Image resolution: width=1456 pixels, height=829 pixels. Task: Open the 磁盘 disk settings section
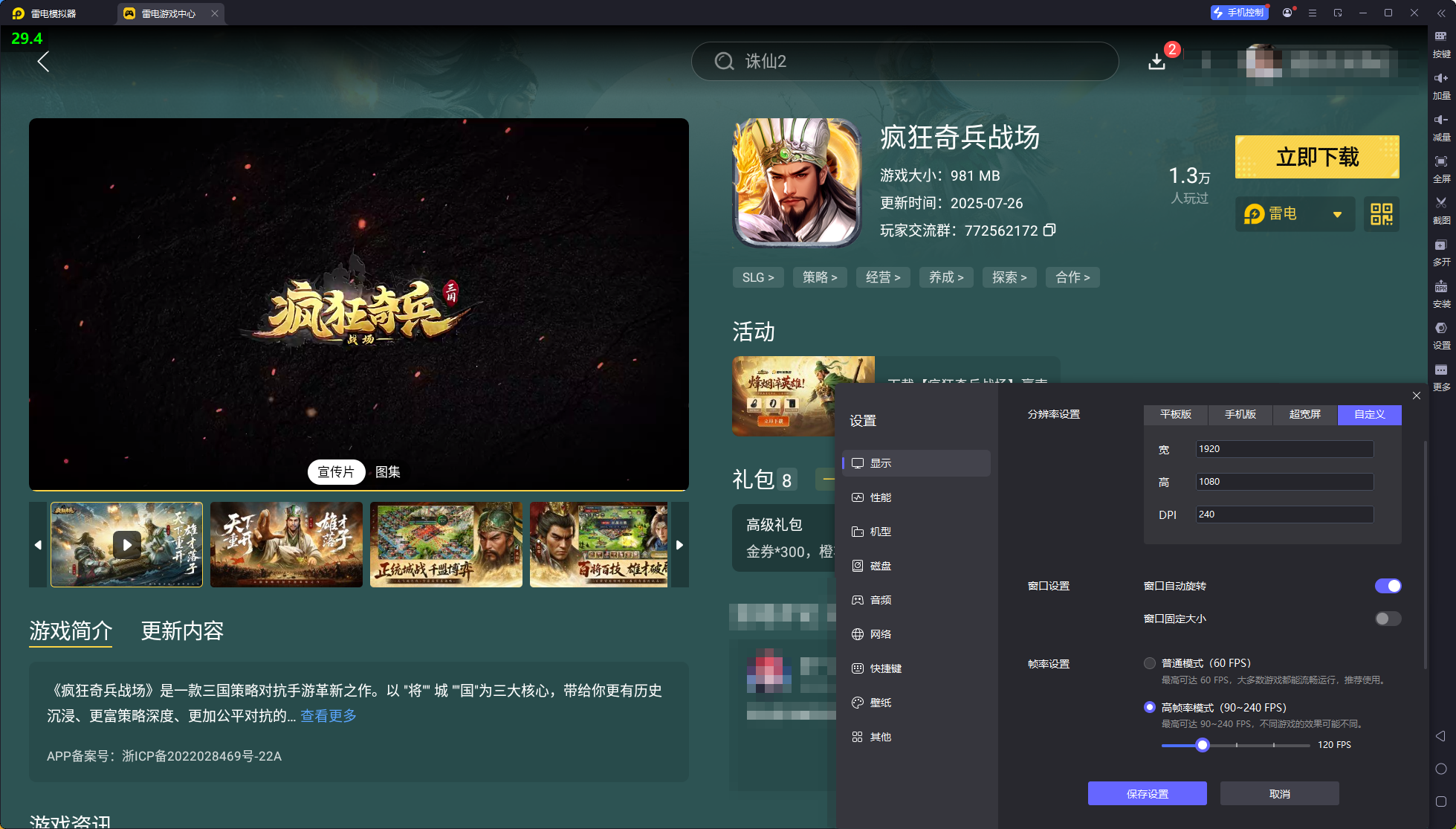tap(916, 566)
